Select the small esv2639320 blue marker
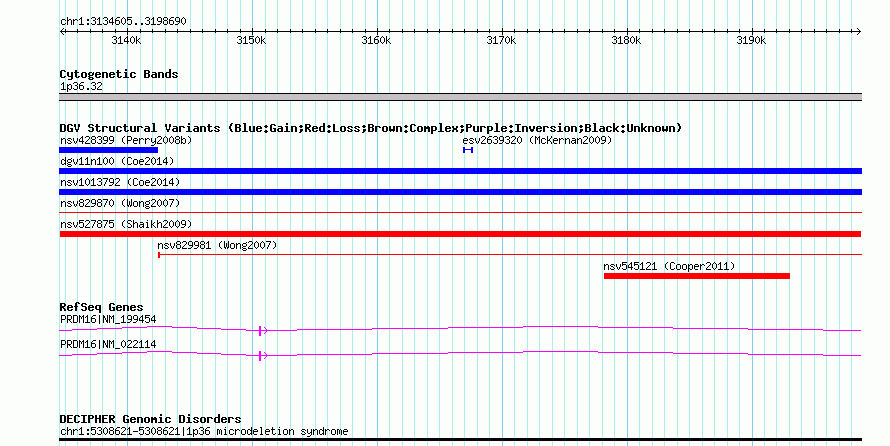Viewport: 890px width, 446px height. (x=468, y=150)
